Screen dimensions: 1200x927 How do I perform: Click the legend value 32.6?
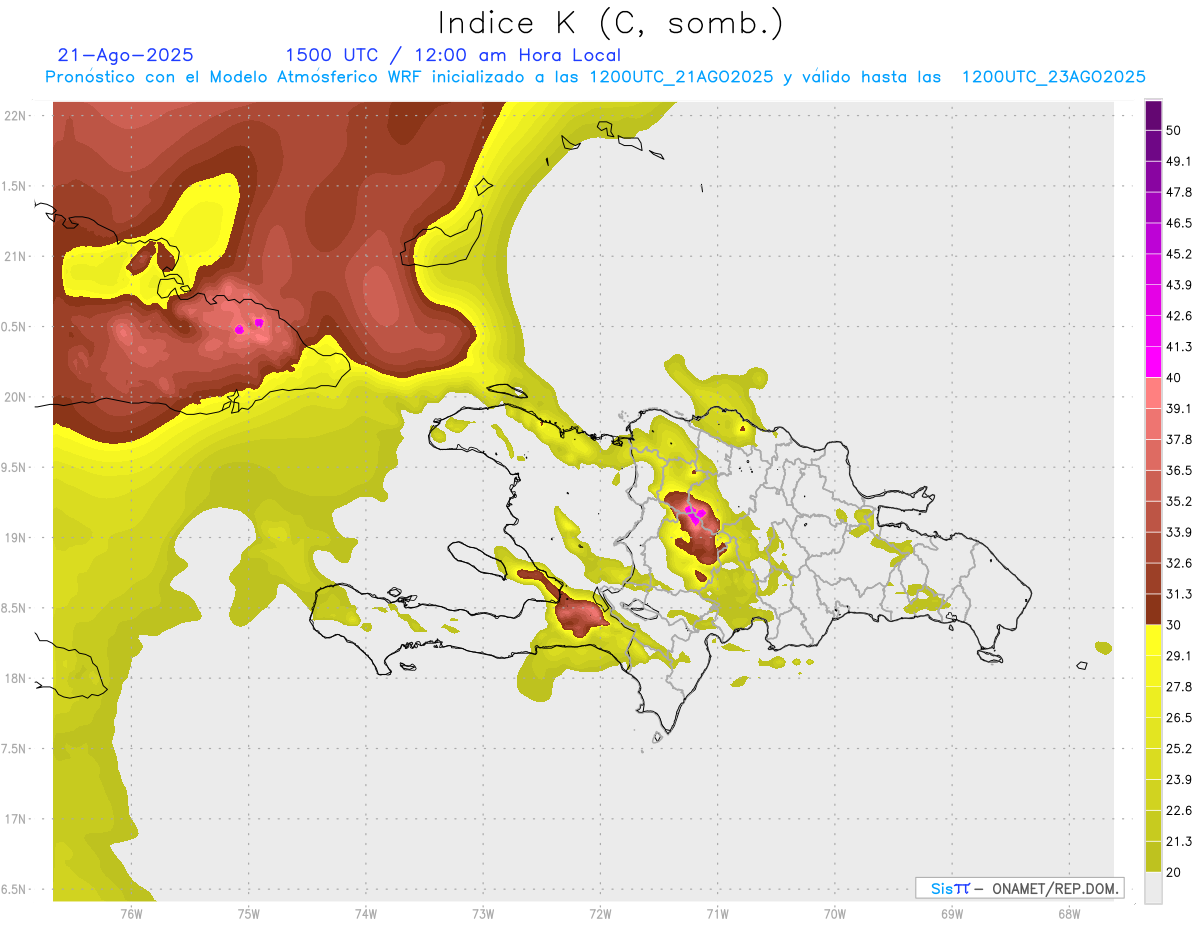(1178, 563)
